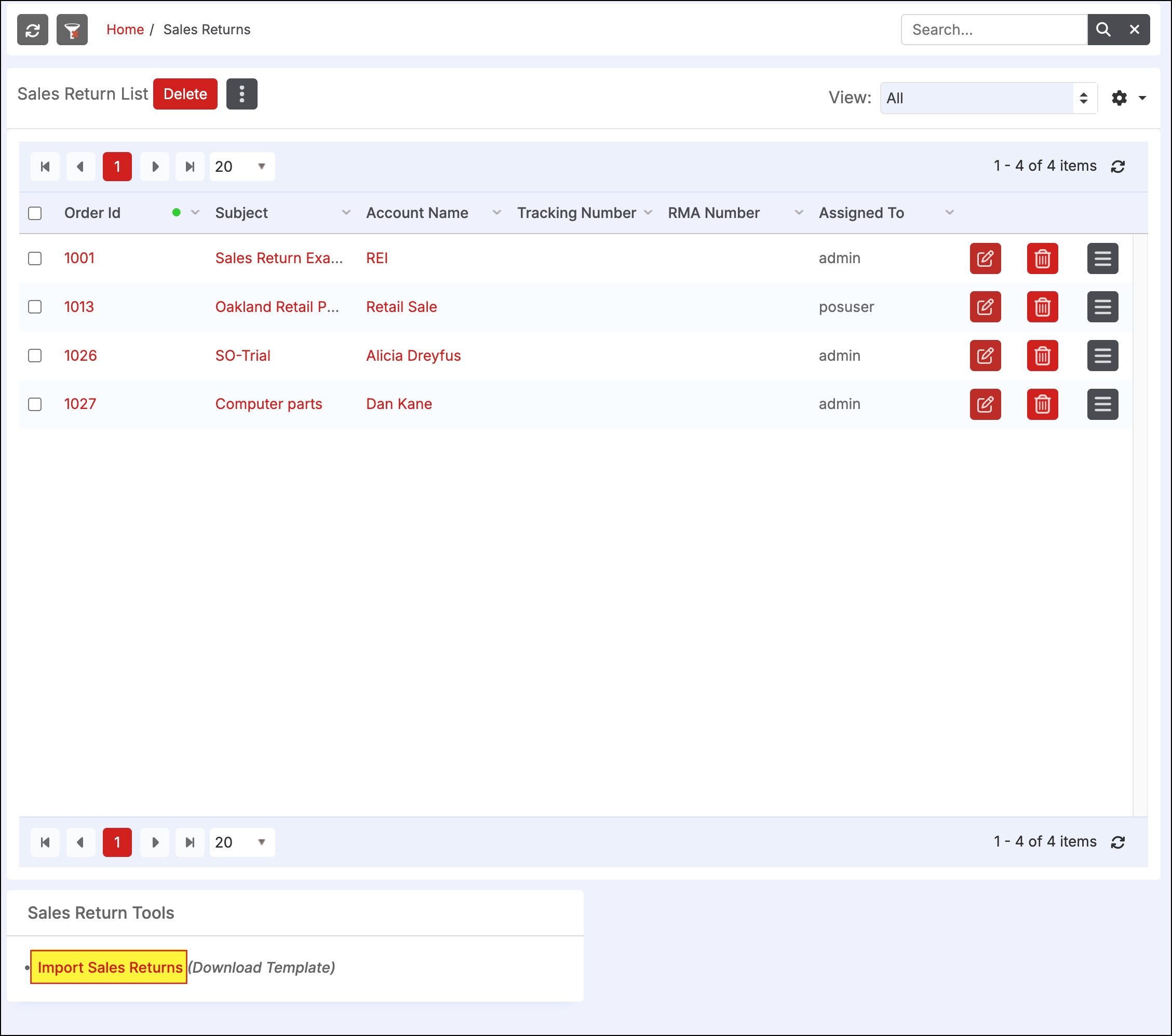Check the box for order 1026
Screen dimensions: 1172x1036
pos(35,356)
